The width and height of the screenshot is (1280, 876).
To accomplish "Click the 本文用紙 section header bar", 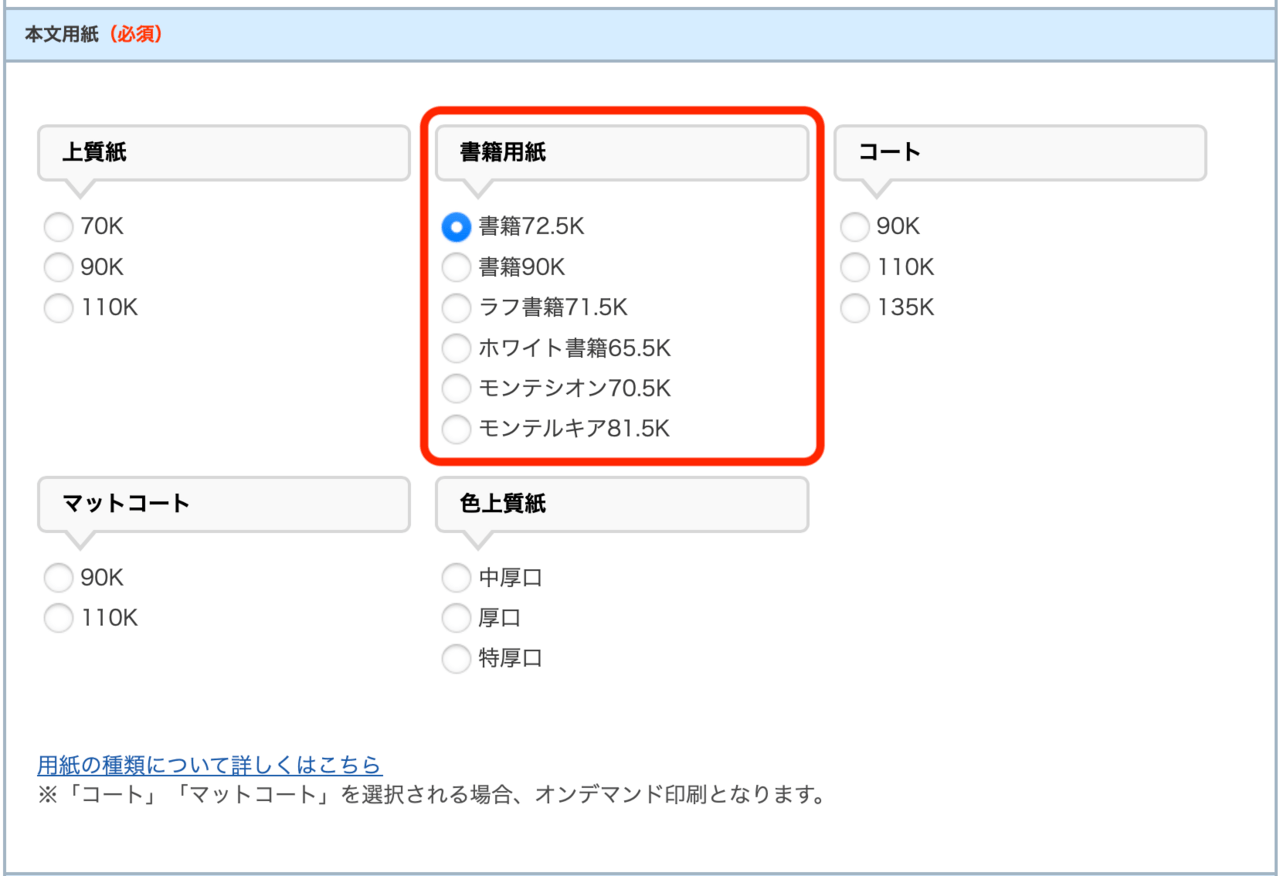I will pos(640,35).
